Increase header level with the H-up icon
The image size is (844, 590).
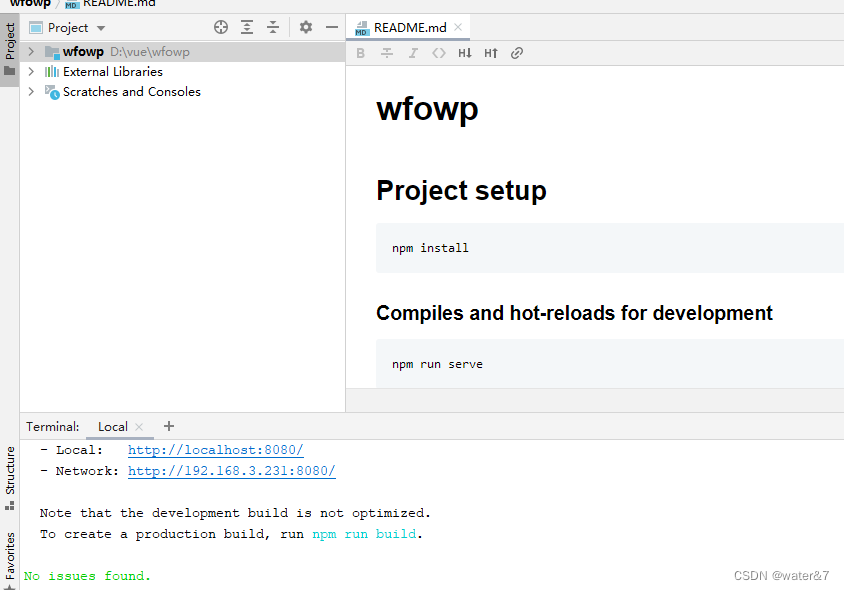coord(489,52)
